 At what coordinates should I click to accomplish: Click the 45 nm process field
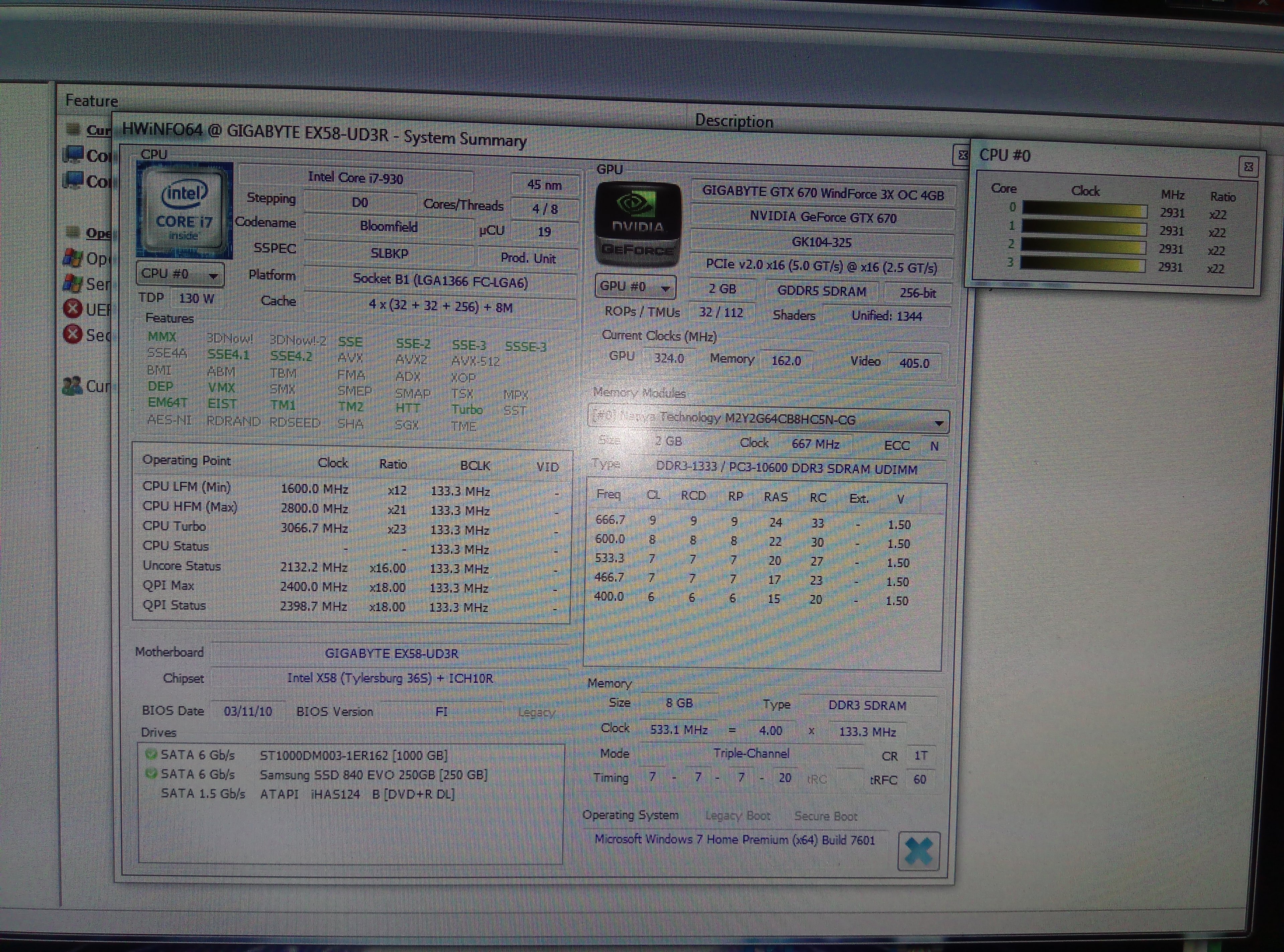[544, 185]
